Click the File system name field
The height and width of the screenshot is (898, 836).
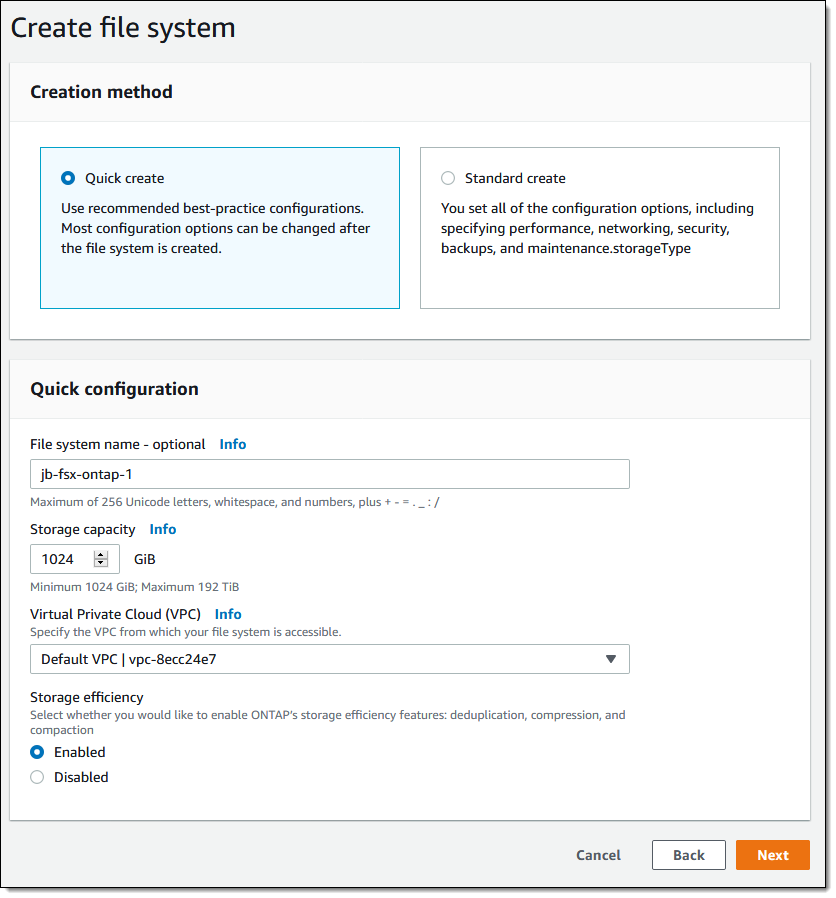329,474
